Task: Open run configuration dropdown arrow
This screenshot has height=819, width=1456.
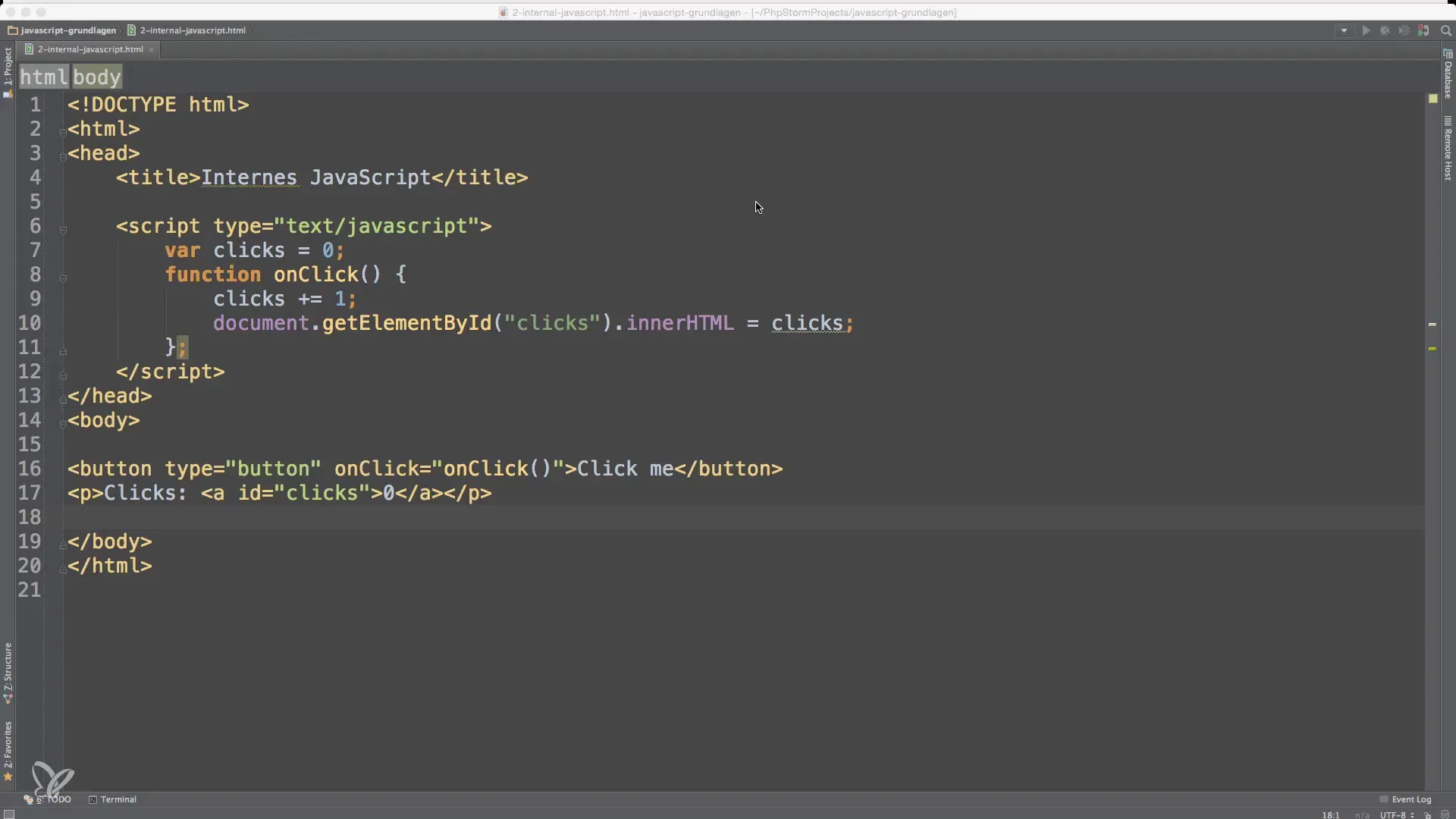Action: (1344, 30)
